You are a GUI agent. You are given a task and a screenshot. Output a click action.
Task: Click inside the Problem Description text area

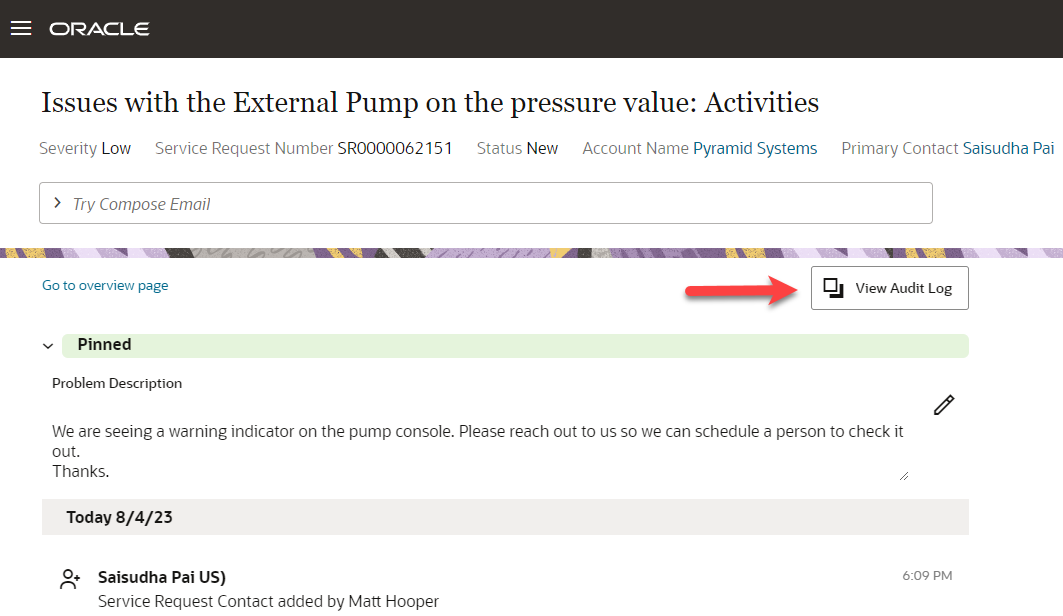[478, 450]
